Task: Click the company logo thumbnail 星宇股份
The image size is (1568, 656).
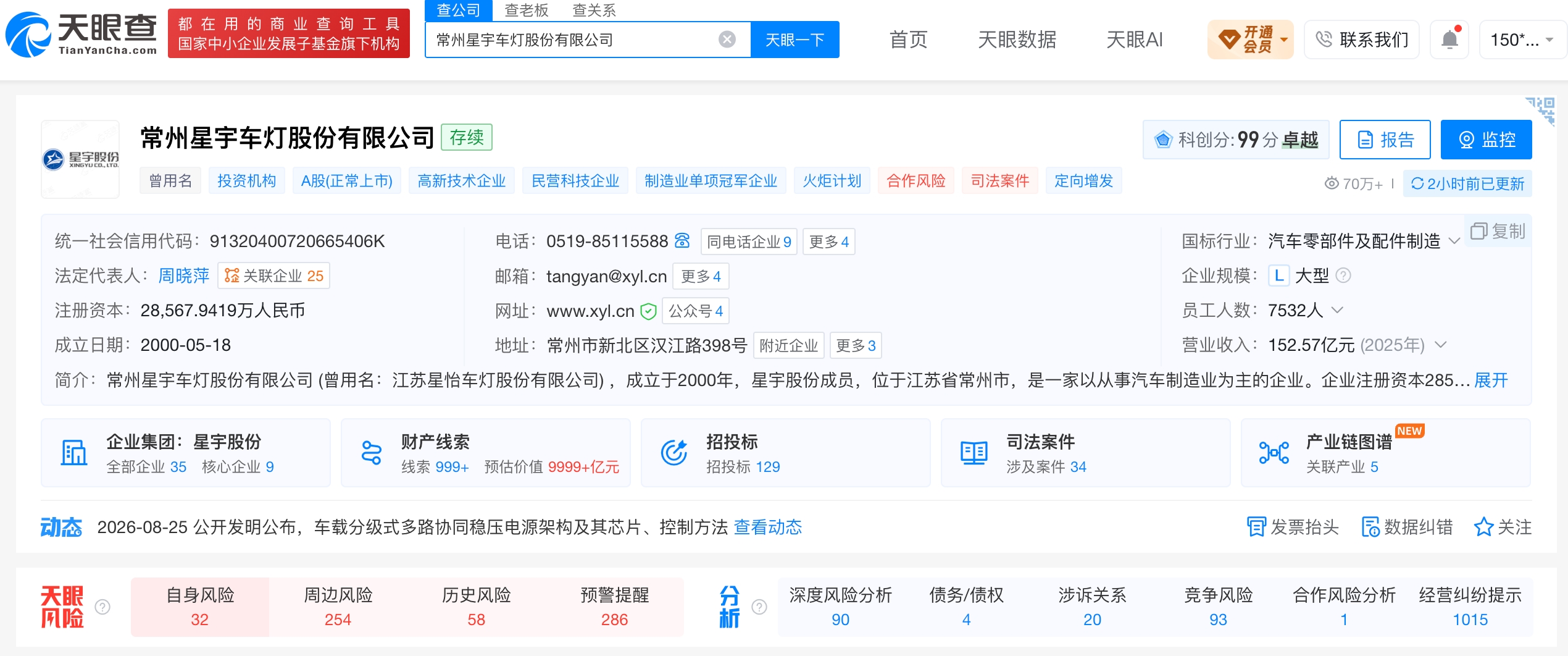Action: (x=80, y=159)
